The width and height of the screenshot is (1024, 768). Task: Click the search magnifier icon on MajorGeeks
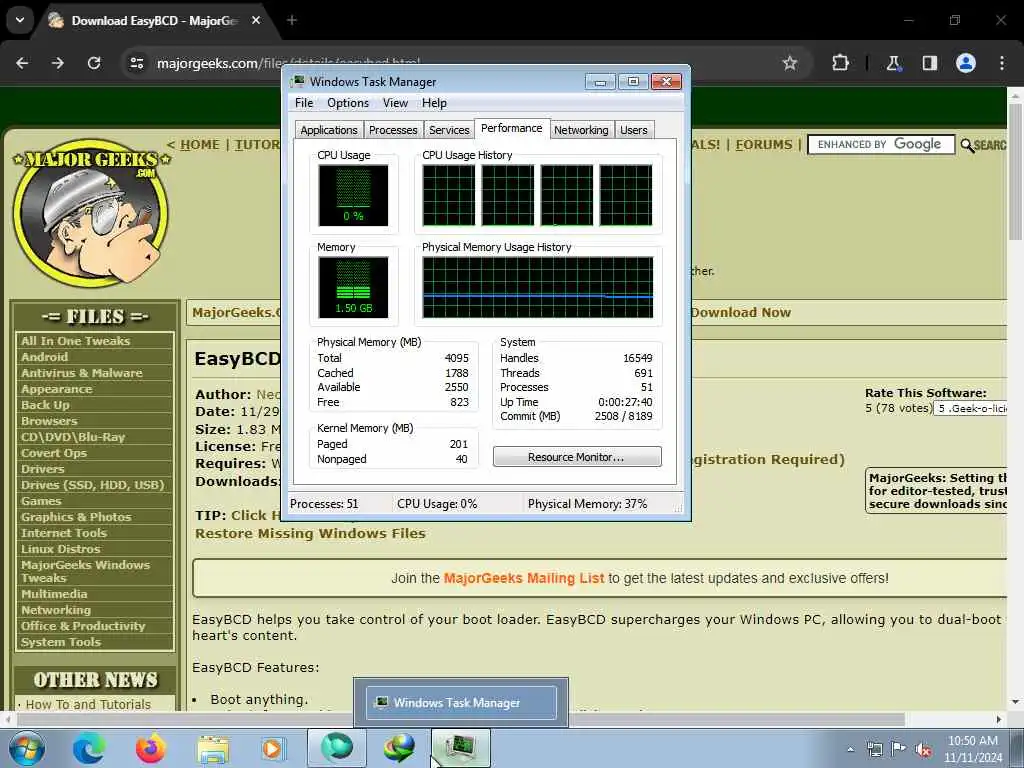coord(967,145)
